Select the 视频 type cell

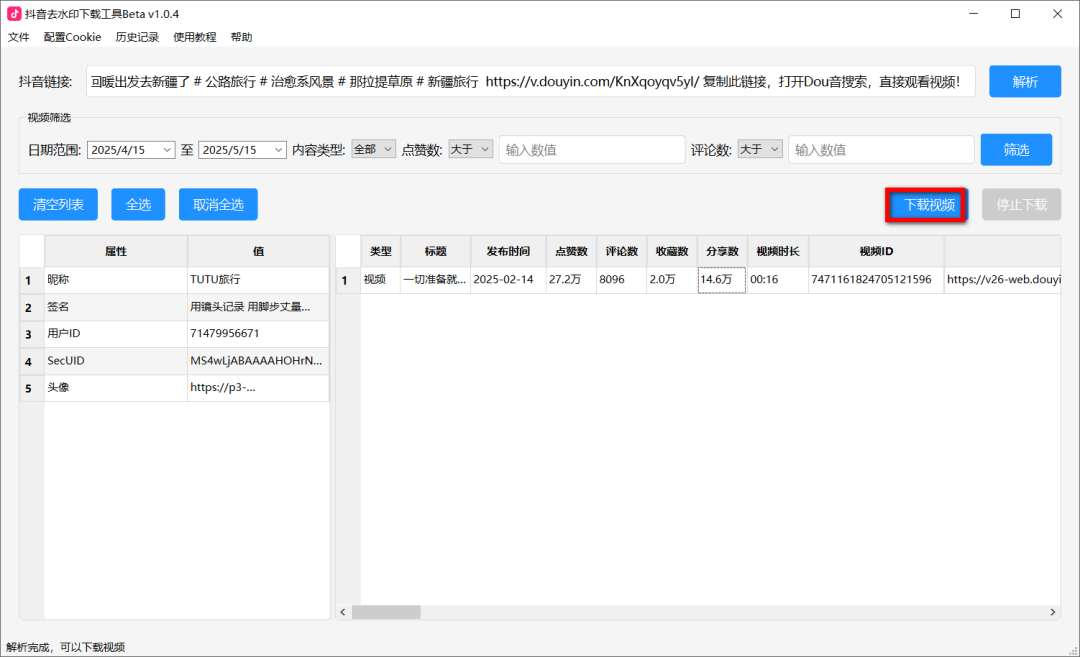coord(381,280)
